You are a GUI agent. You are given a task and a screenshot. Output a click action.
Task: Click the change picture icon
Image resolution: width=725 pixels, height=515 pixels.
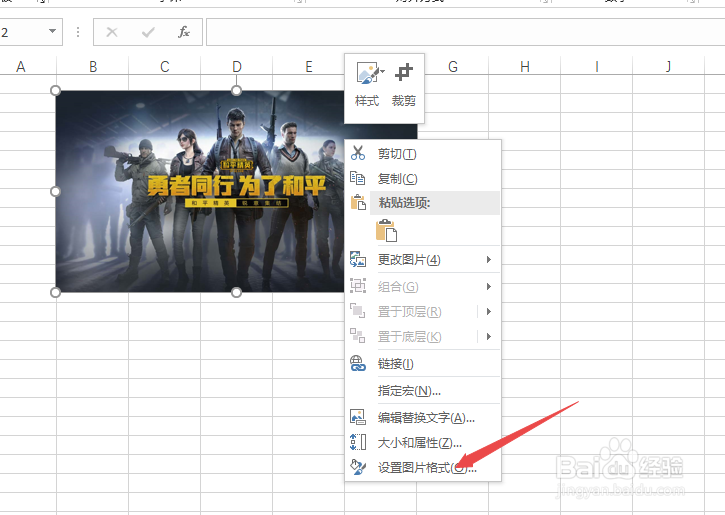358,259
